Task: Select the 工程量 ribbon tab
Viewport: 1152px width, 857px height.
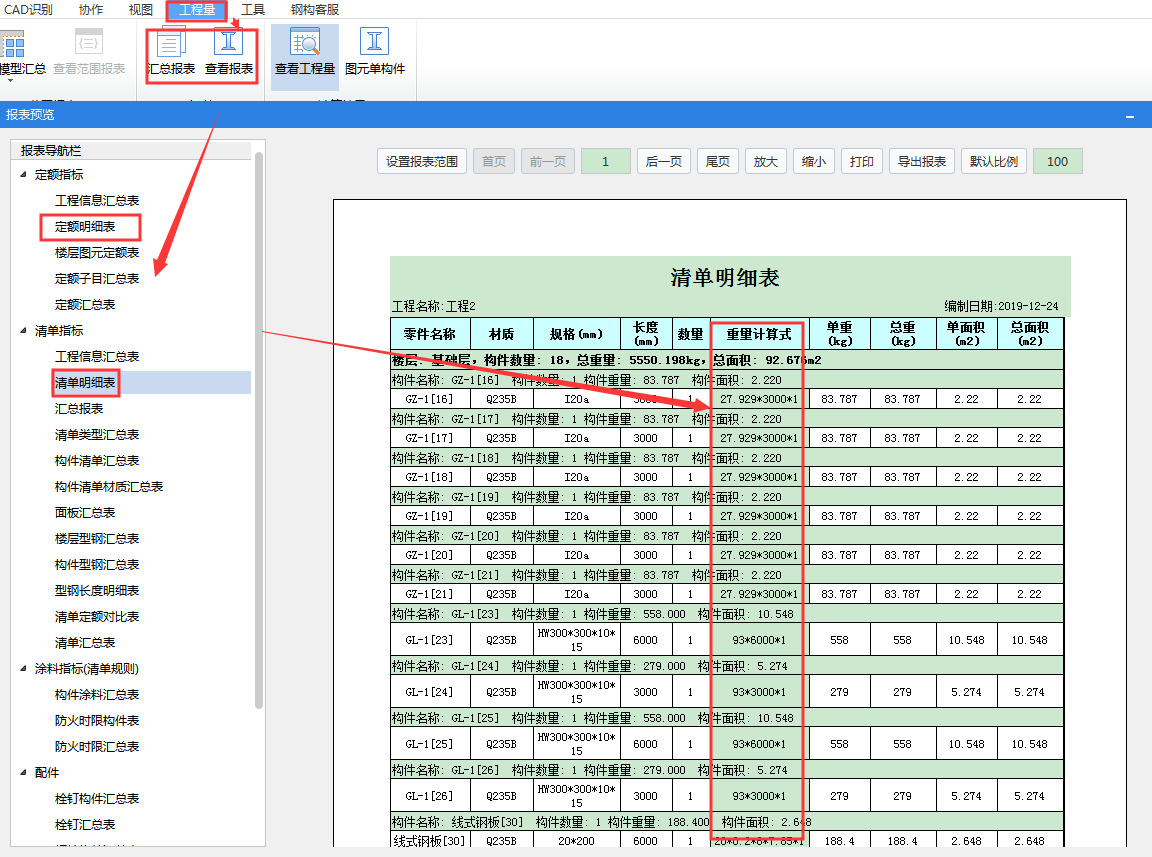Action: [197, 10]
